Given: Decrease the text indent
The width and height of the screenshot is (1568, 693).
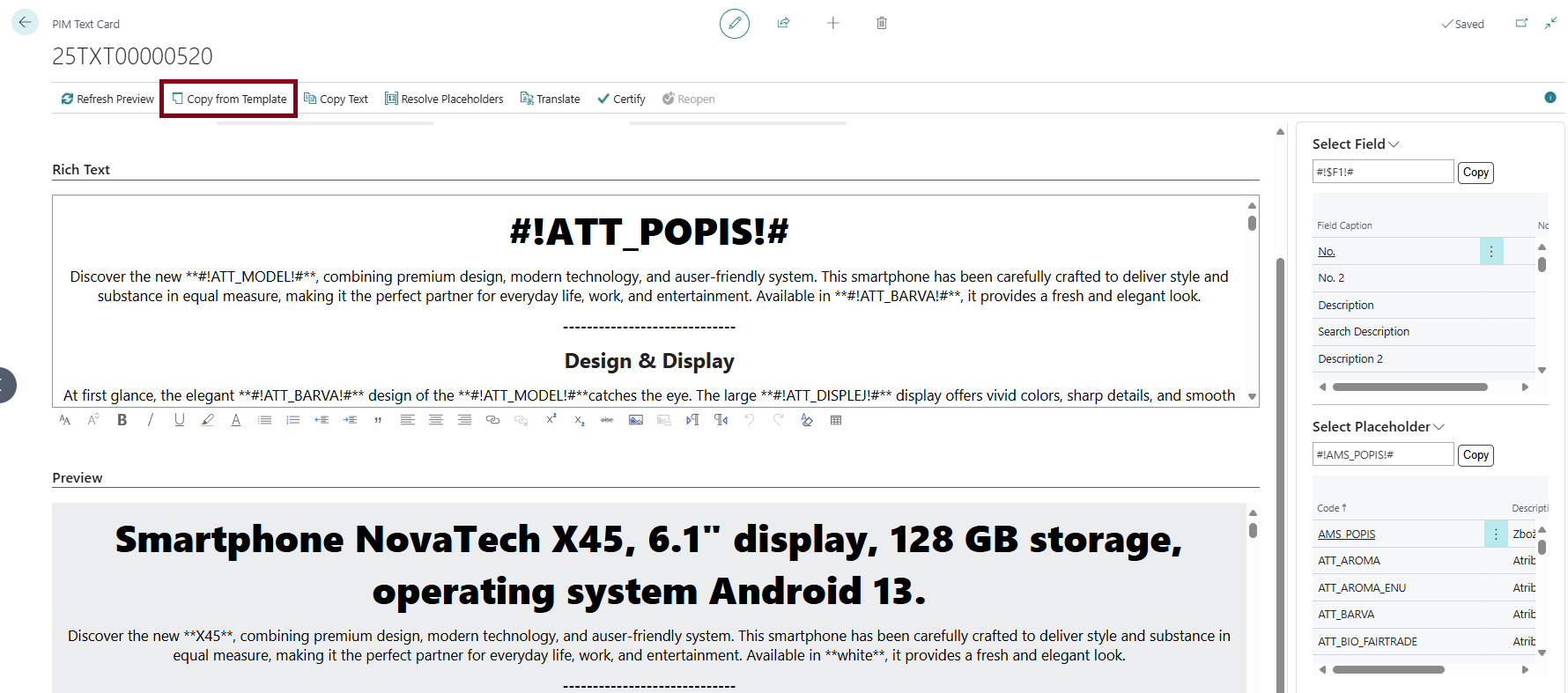Looking at the screenshot, I should point(322,420).
